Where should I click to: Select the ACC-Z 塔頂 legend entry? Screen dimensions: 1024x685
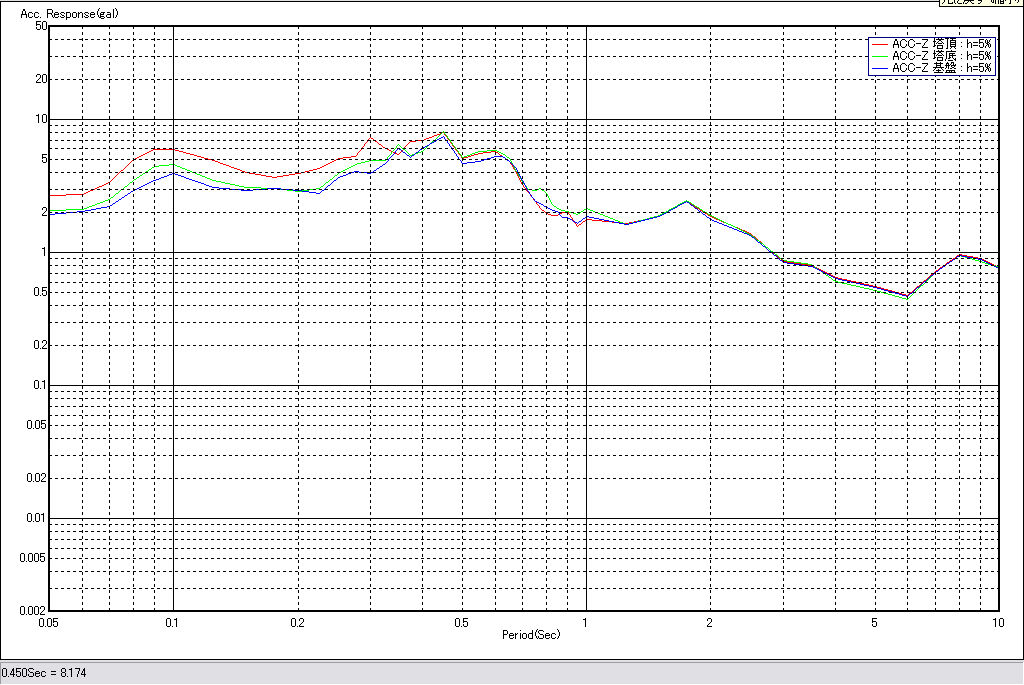[941, 44]
